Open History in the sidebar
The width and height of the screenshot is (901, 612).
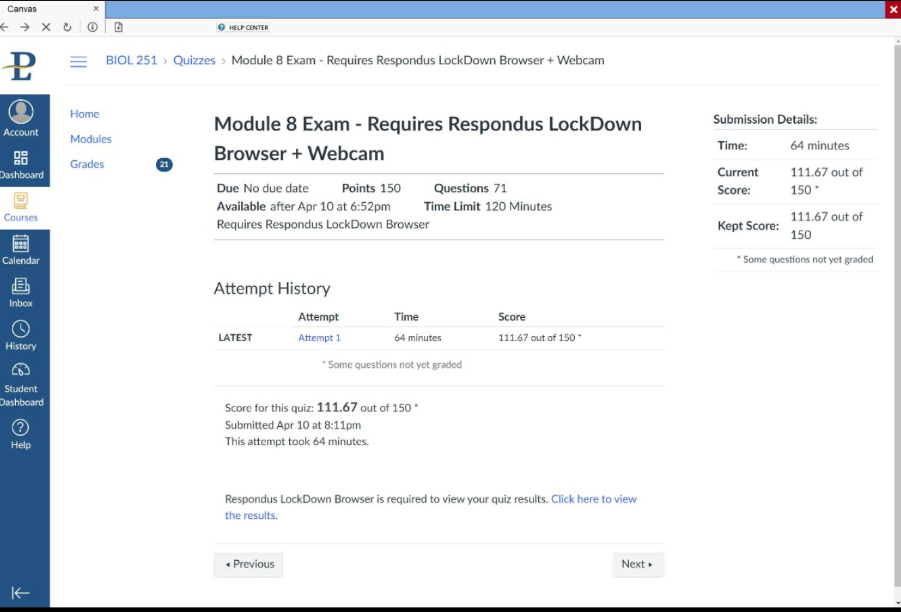click(x=21, y=336)
